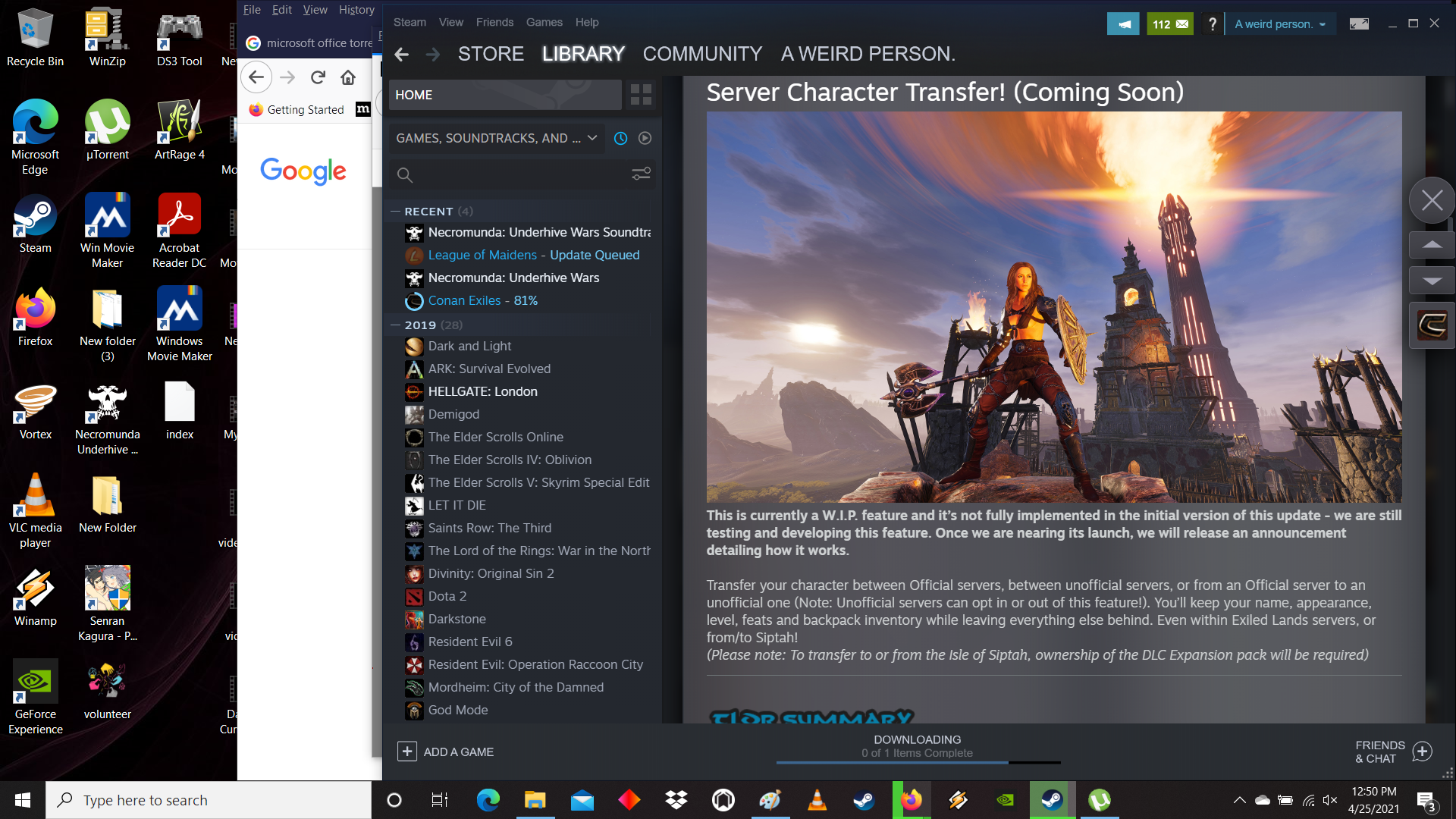Open the 112 notifications inbox
The height and width of the screenshot is (819, 1456).
pos(1169,24)
